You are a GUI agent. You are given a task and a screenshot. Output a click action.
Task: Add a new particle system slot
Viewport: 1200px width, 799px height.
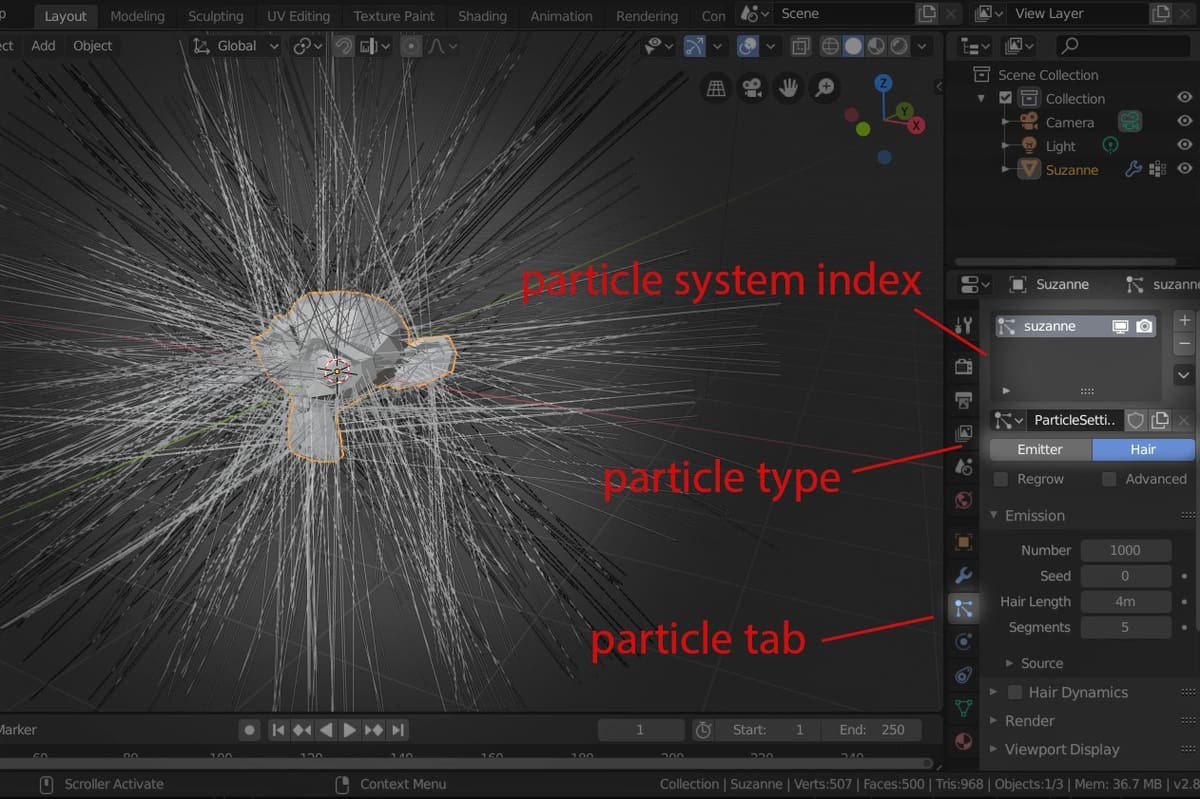(x=1184, y=320)
